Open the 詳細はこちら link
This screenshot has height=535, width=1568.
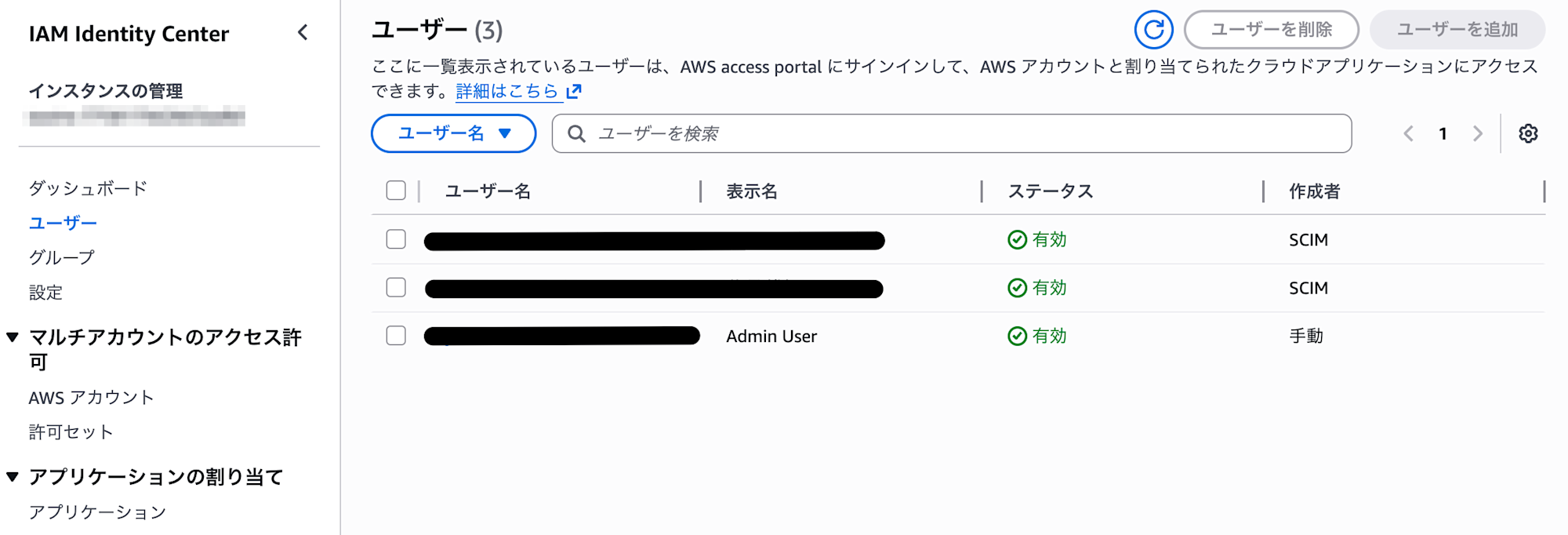point(506,91)
